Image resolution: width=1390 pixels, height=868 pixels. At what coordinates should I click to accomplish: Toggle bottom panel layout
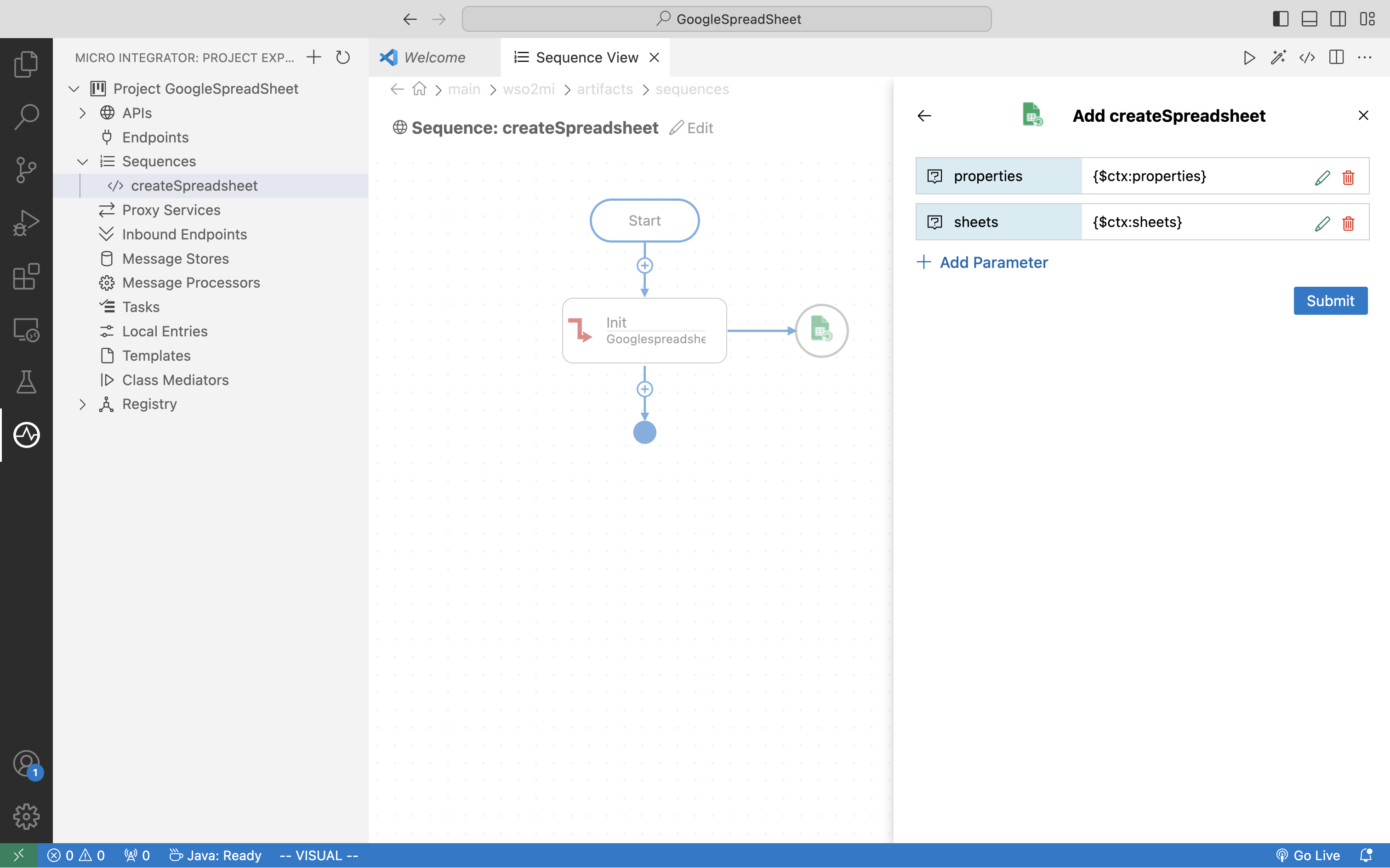point(1309,19)
